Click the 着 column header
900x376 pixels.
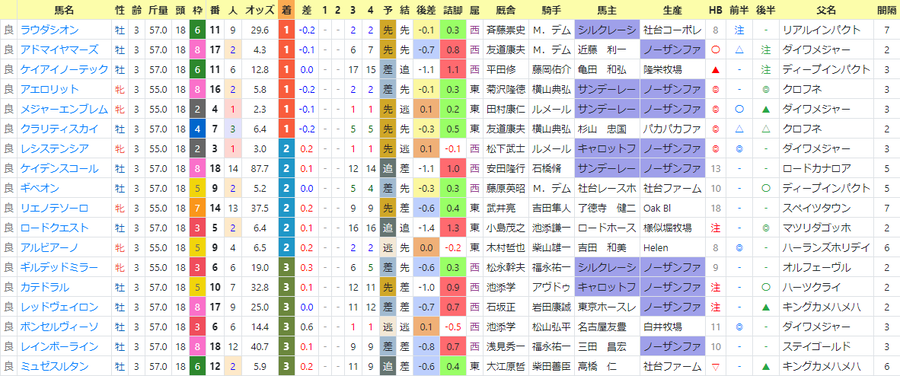286,10
